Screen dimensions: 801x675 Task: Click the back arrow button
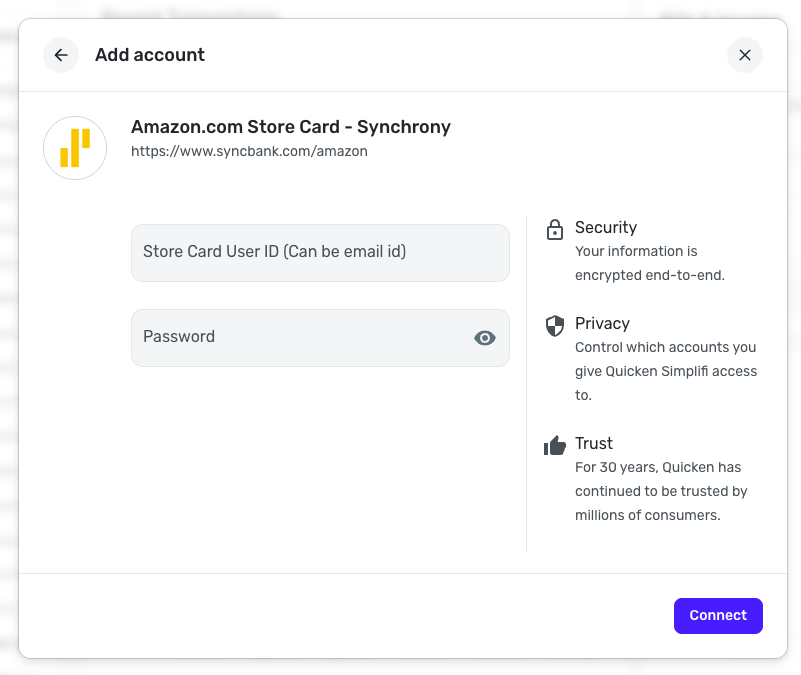(61, 55)
